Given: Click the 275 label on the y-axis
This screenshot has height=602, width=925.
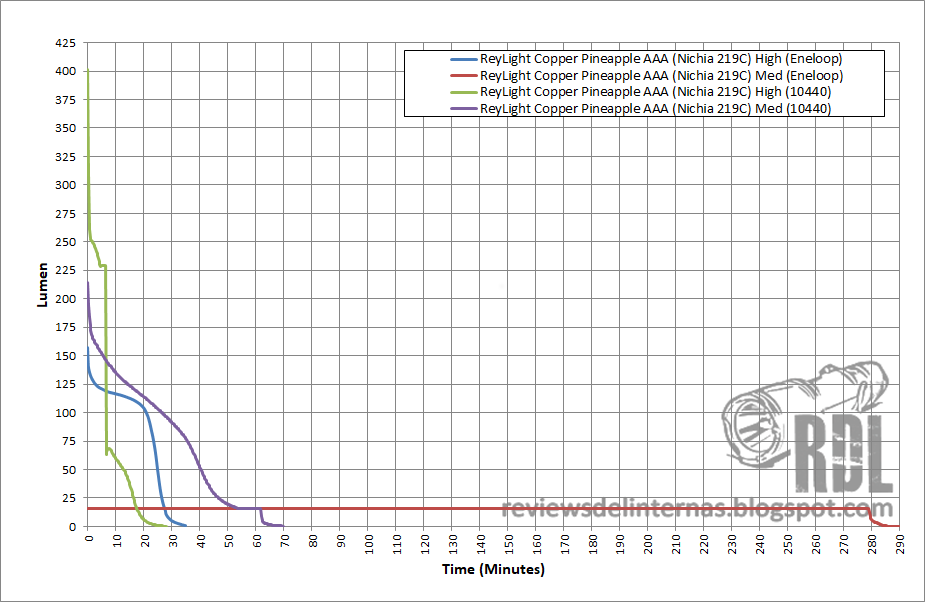Looking at the screenshot, I should 65,214.
